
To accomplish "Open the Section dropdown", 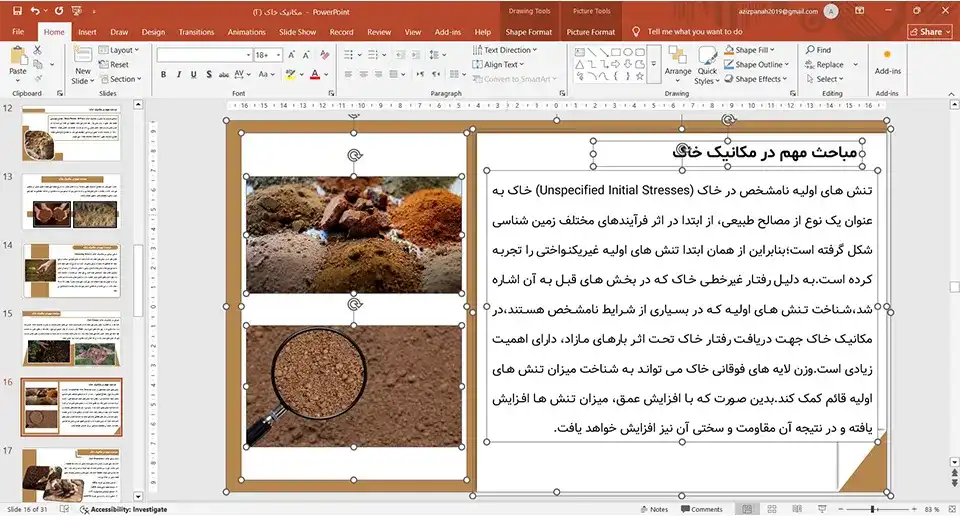I will [121, 79].
